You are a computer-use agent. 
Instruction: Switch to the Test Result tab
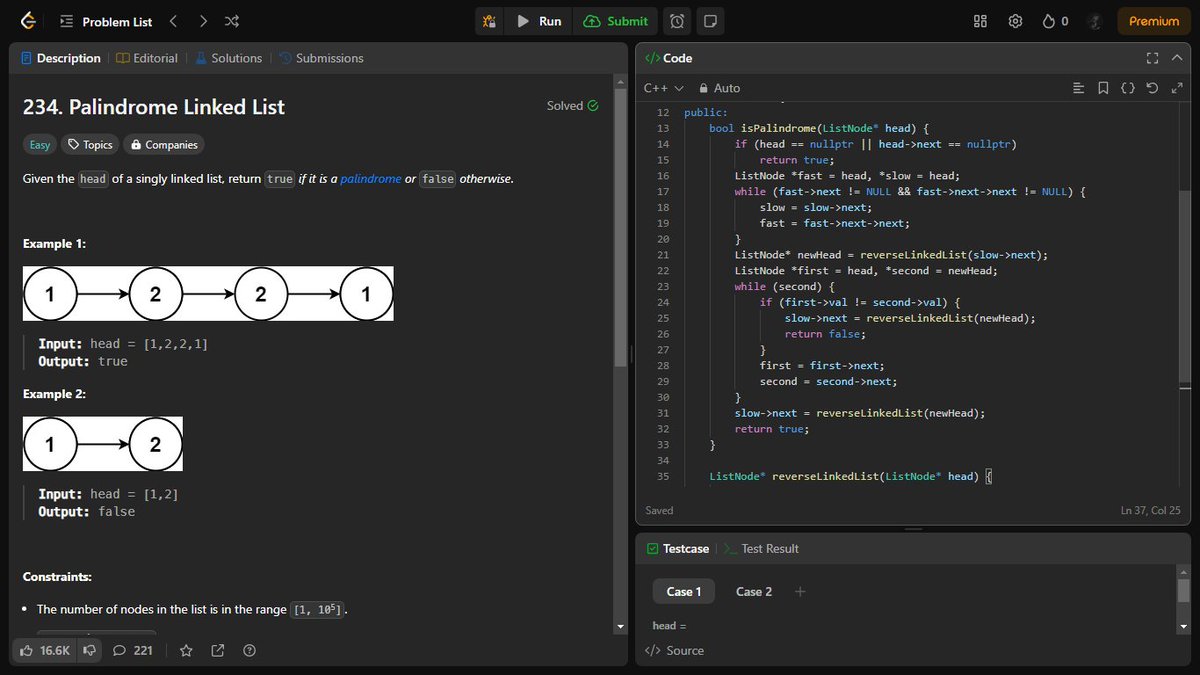762,548
